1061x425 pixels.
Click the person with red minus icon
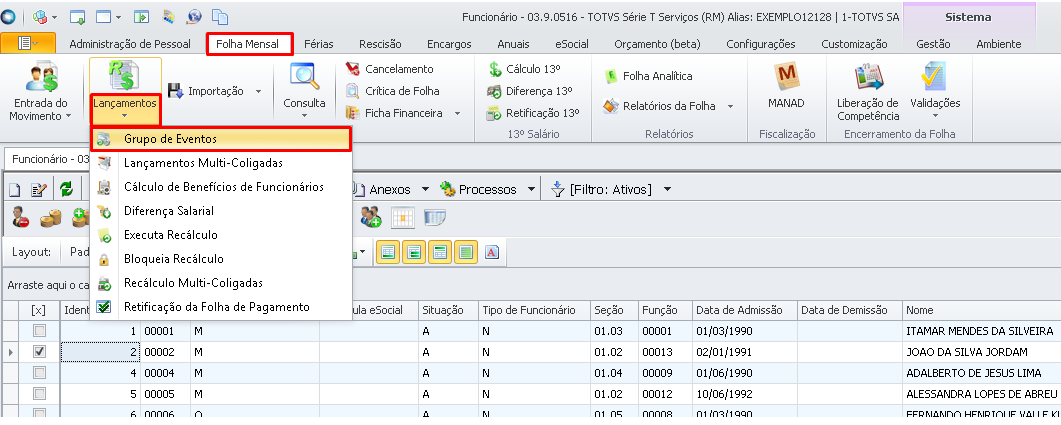click(20, 217)
